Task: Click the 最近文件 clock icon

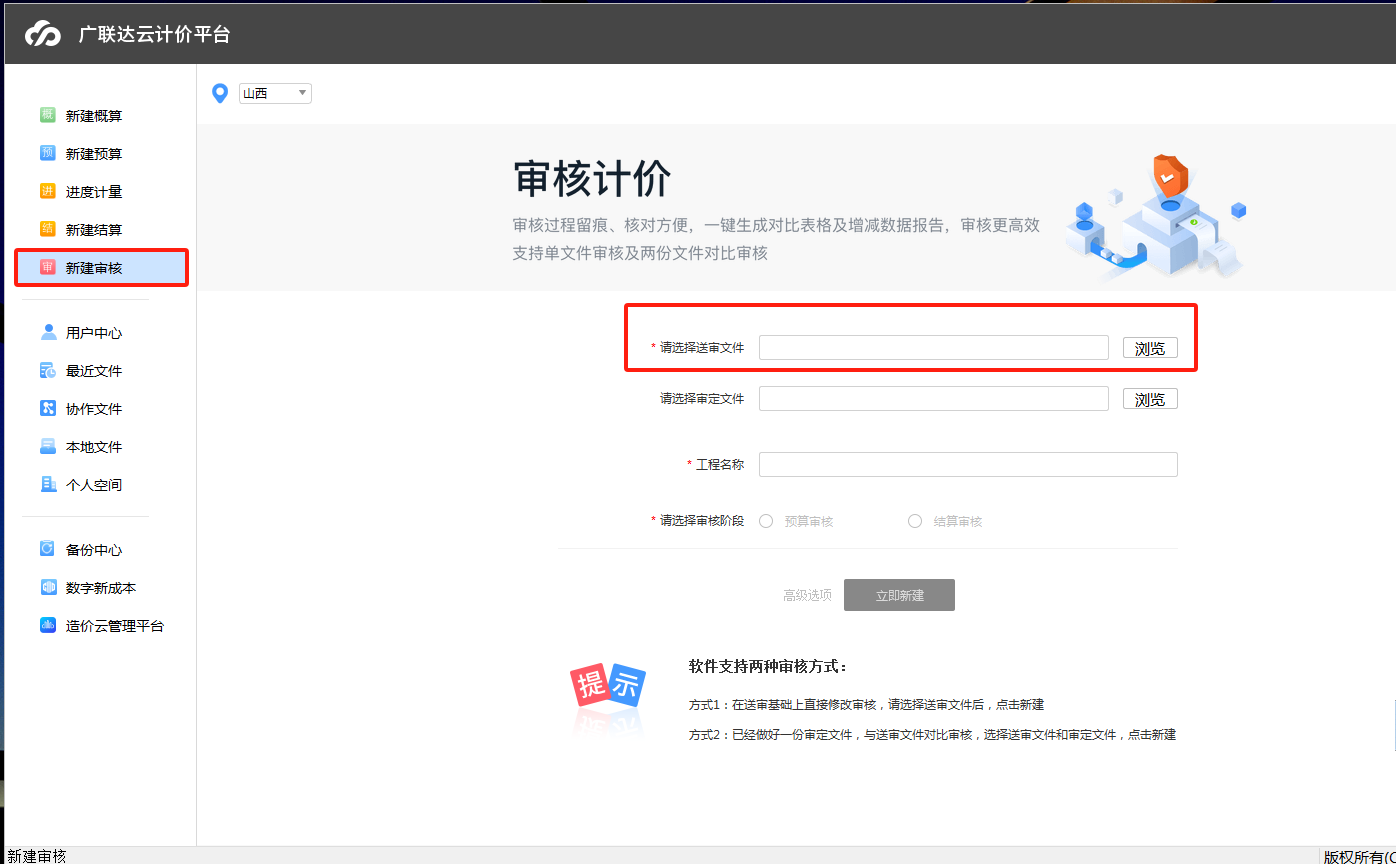Action: click(x=47, y=370)
